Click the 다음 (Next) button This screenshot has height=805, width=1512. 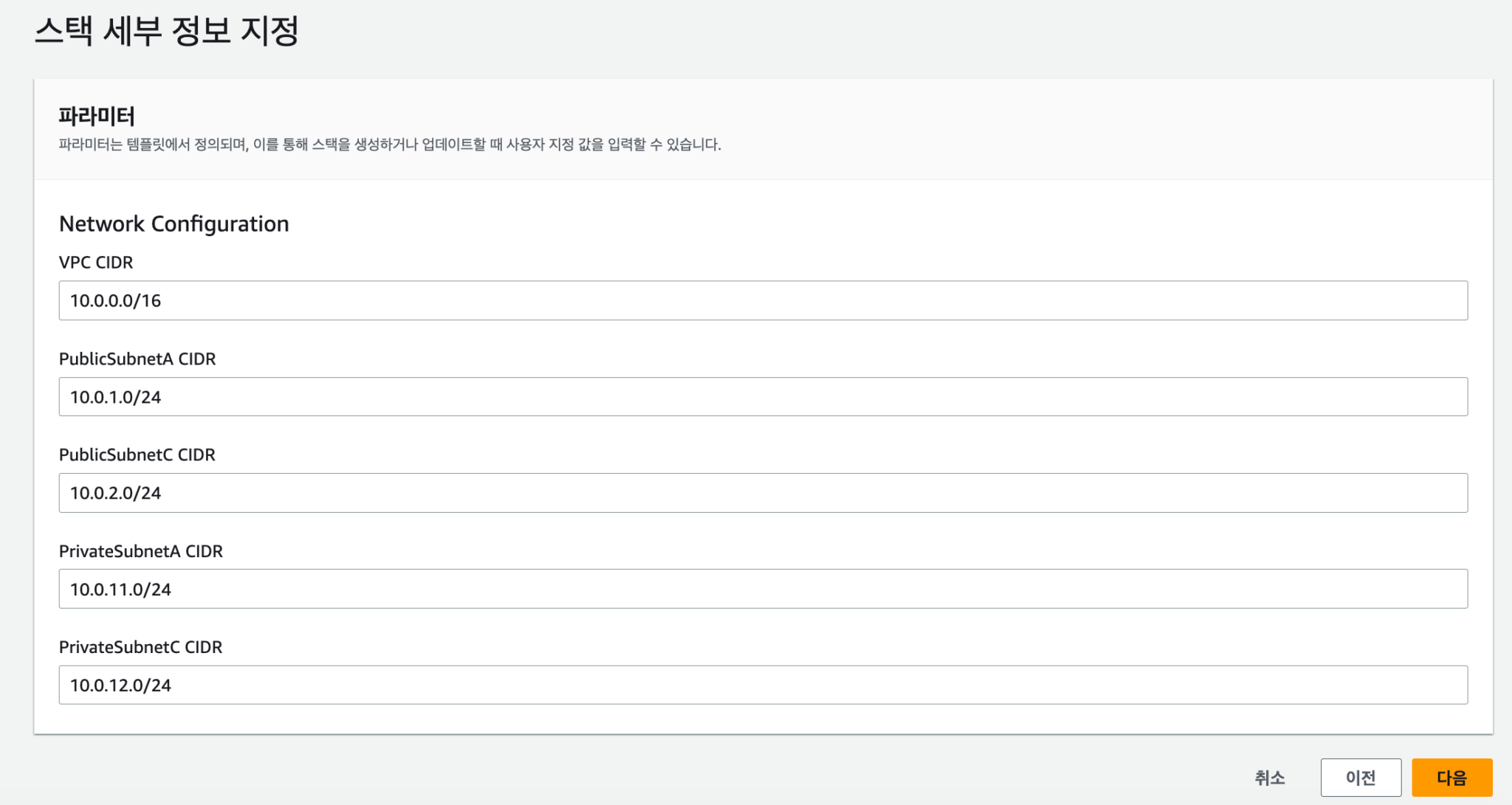click(x=1451, y=777)
